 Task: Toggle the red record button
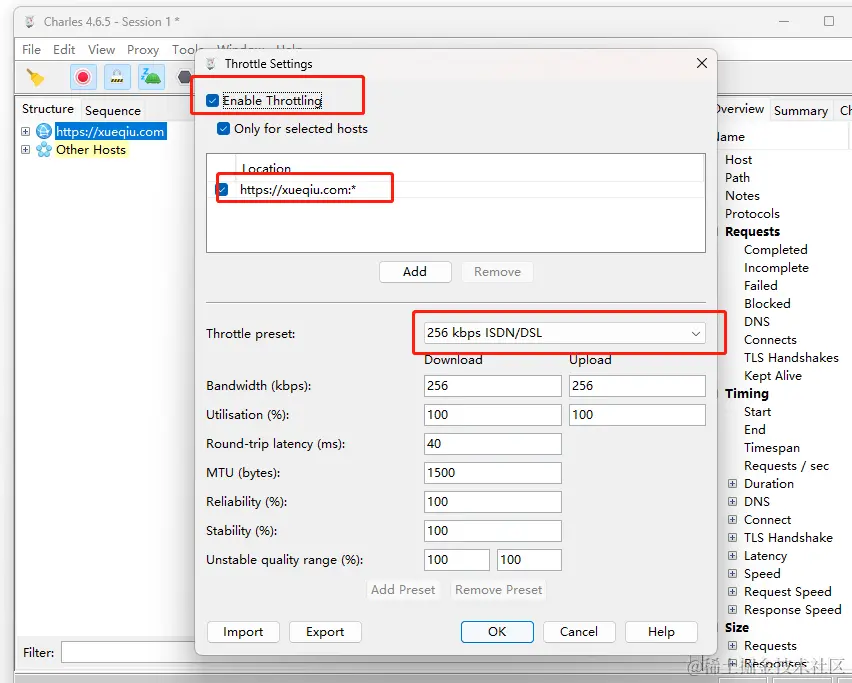tap(83, 77)
